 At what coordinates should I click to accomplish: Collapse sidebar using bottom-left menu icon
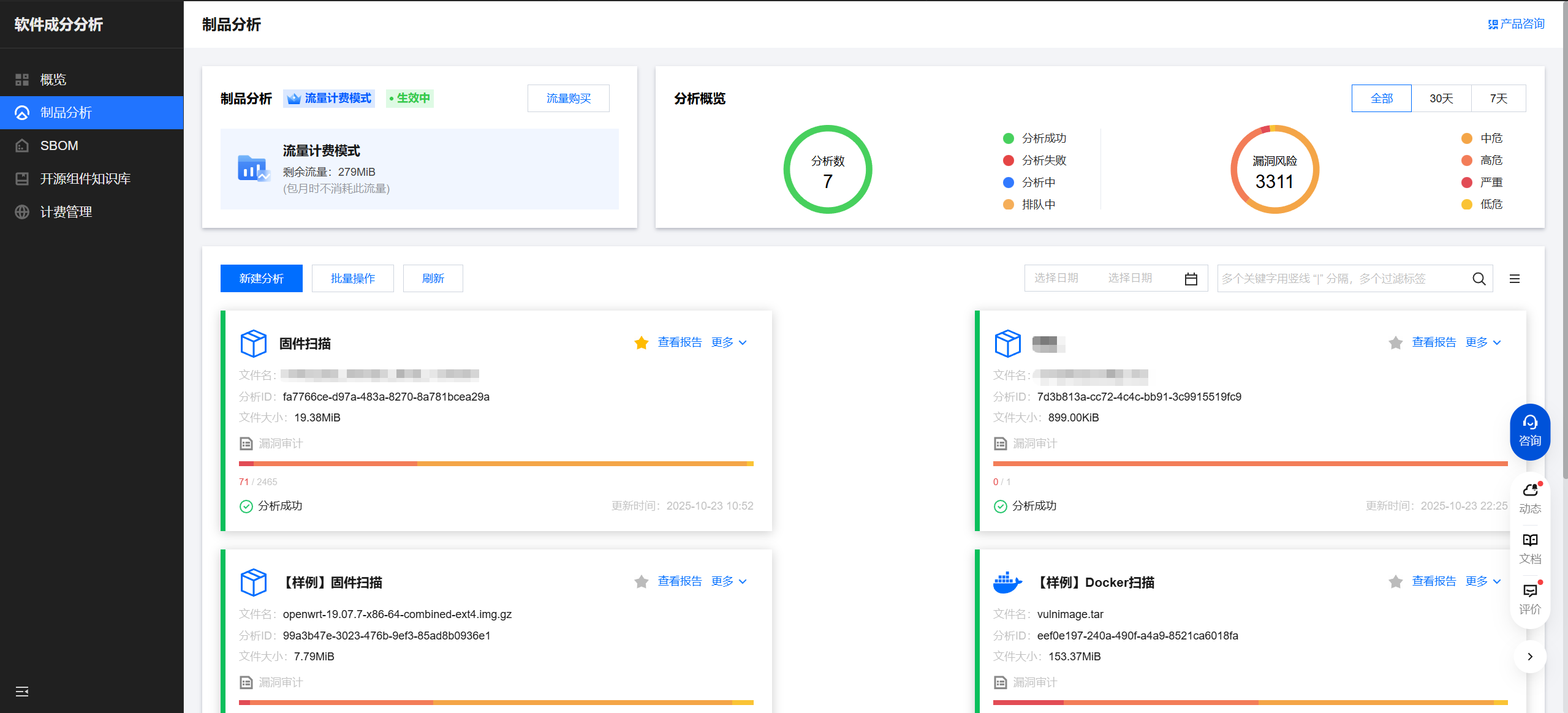[x=22, y=692]
